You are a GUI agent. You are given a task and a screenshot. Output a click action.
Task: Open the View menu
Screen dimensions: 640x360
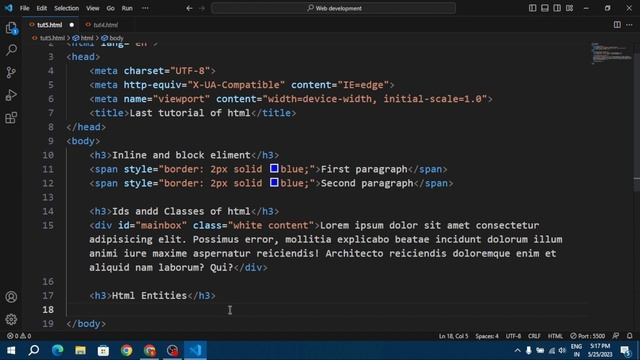93,8
